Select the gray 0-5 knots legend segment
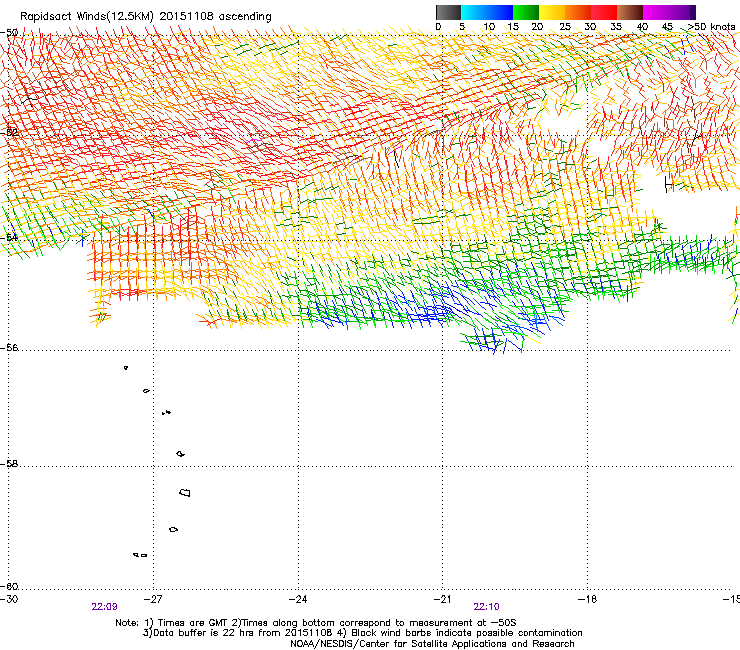Image resolution: width=740 pixels, height=650 pixels. (448, 12)
